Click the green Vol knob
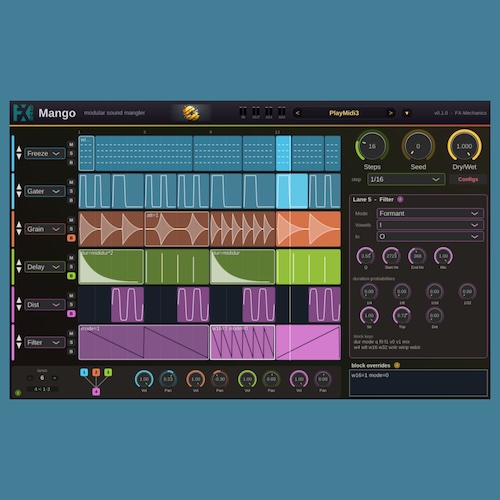Image resolution: width=500 pixels, height=500 pixels. coord(247,379)
